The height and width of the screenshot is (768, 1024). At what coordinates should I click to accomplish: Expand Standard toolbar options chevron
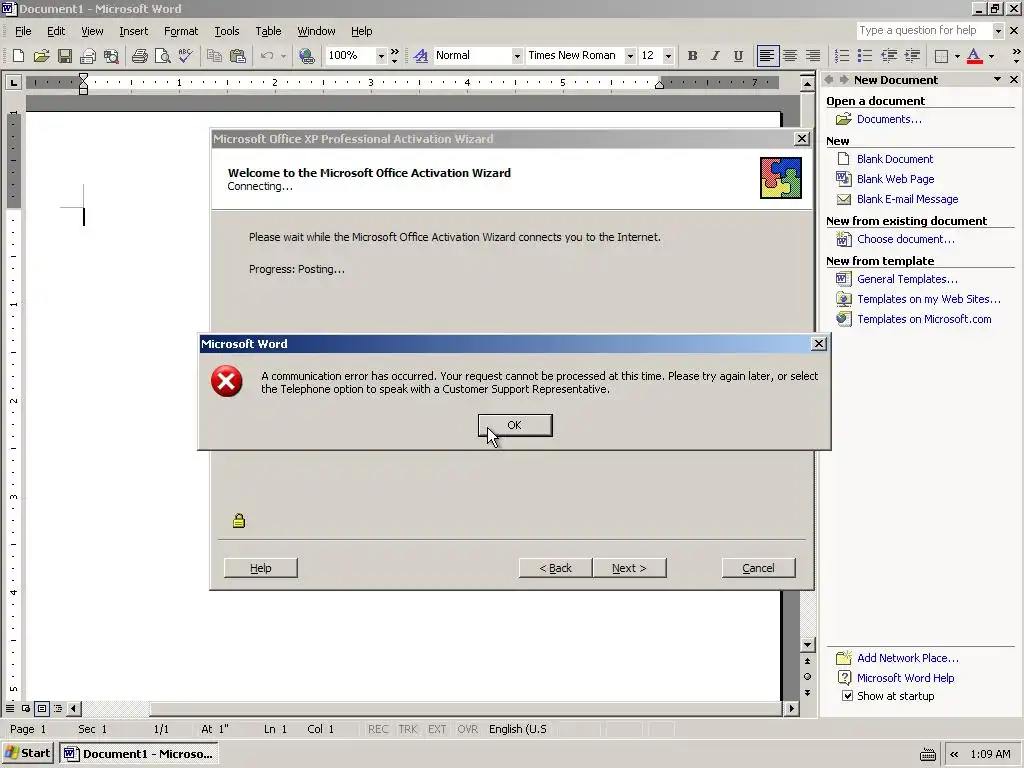tap(394, 56)
